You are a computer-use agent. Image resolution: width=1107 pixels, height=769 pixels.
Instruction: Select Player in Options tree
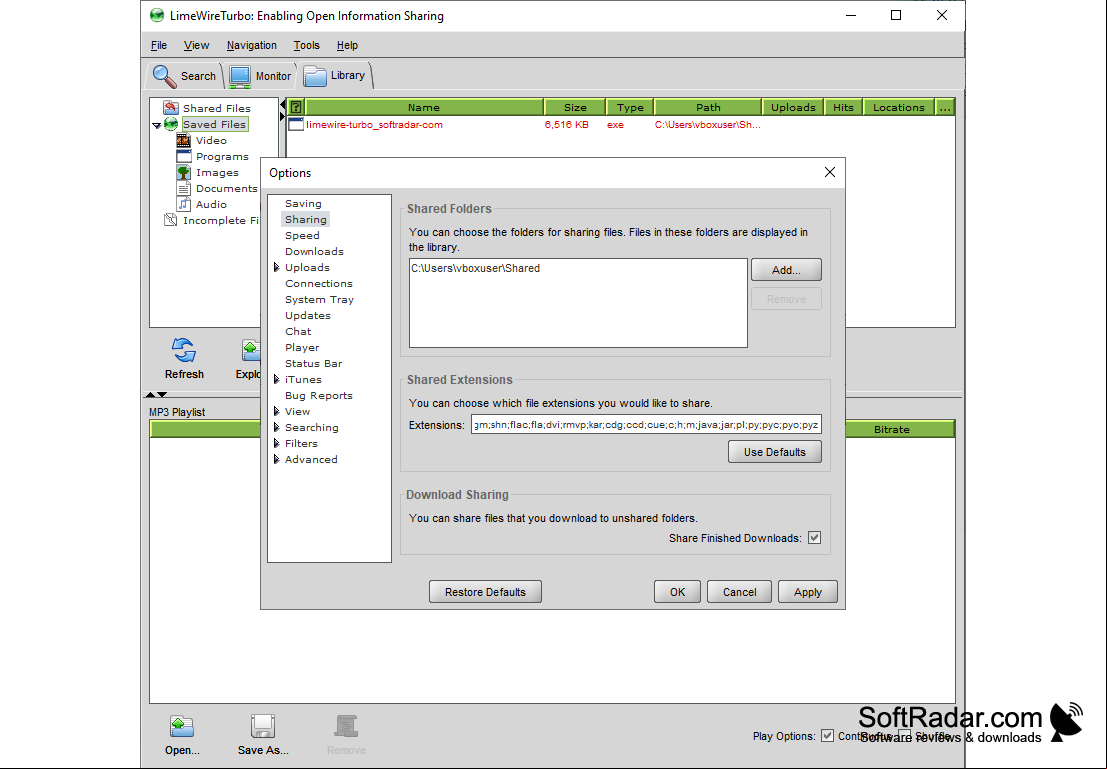coord(301,347)
